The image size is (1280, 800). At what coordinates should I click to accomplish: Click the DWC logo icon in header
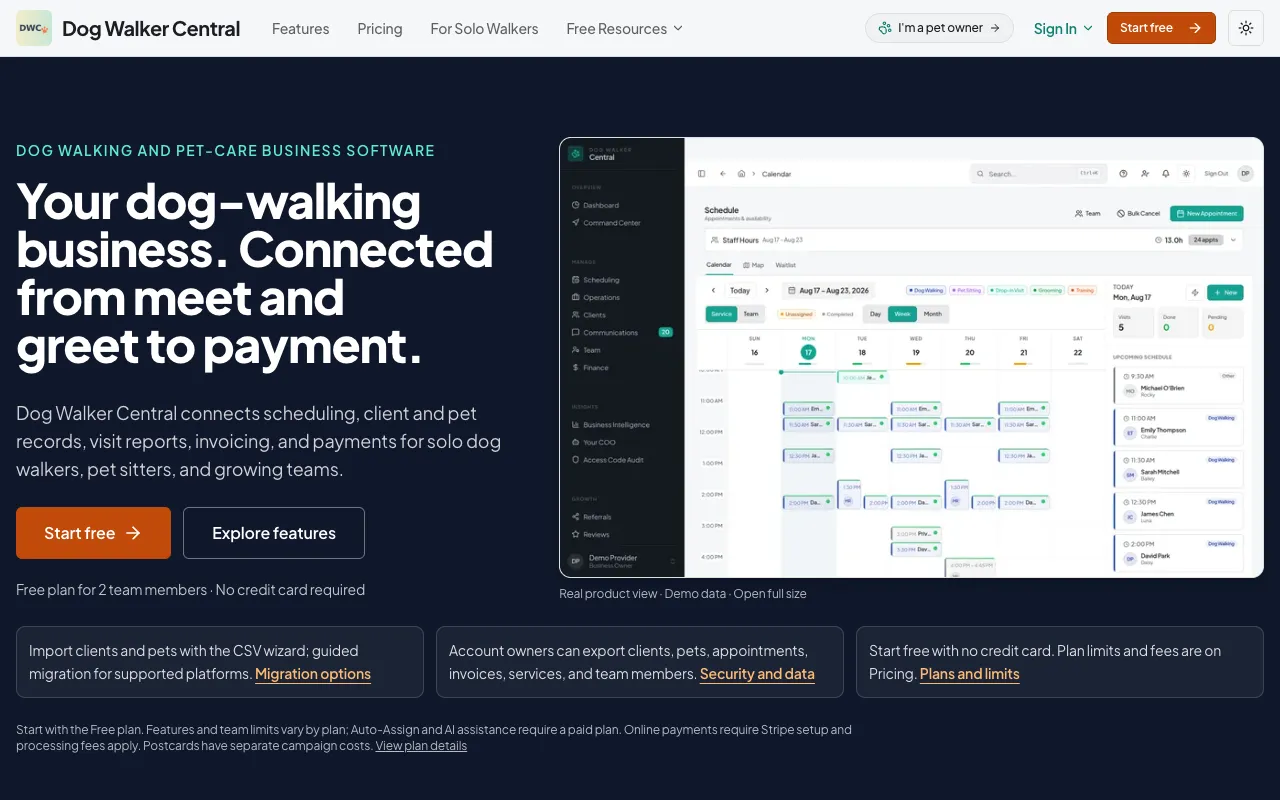[34, 28]
